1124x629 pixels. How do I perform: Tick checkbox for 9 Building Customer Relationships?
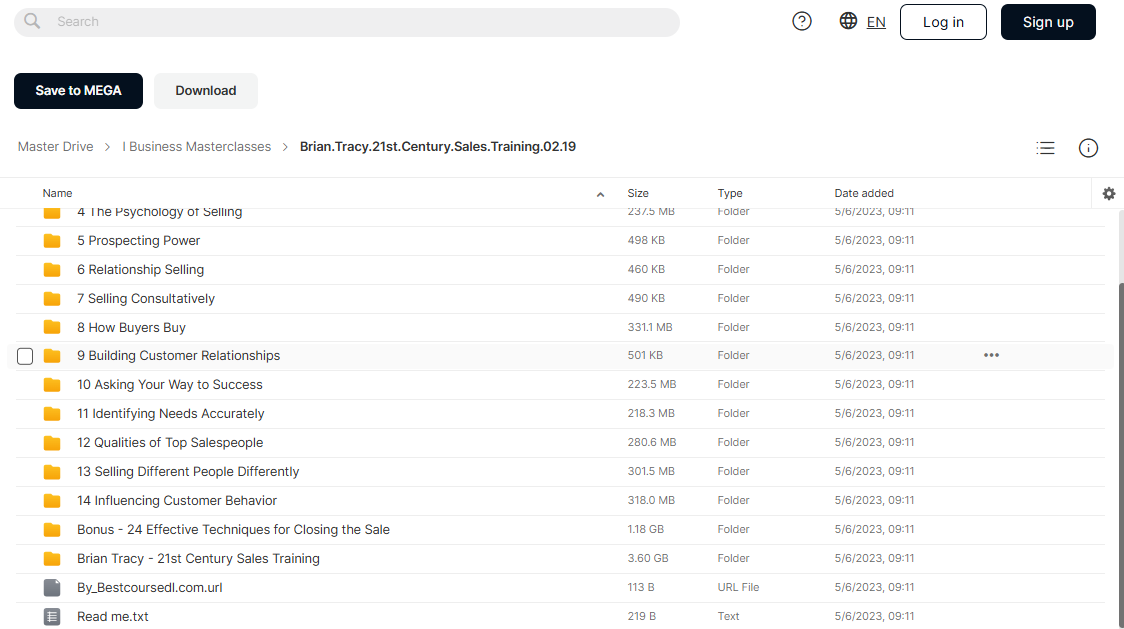[x=25, y=356]
